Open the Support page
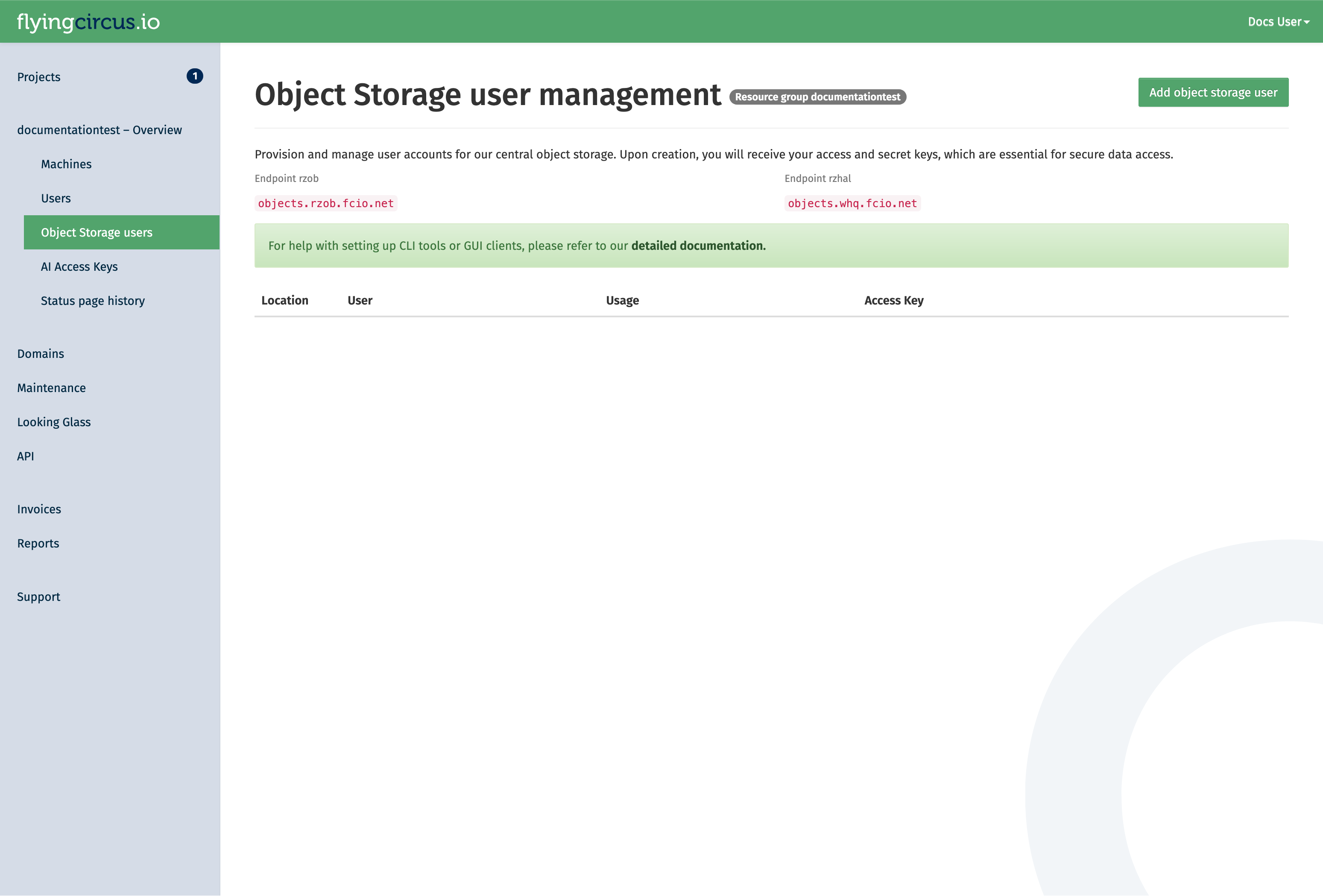 39,597
